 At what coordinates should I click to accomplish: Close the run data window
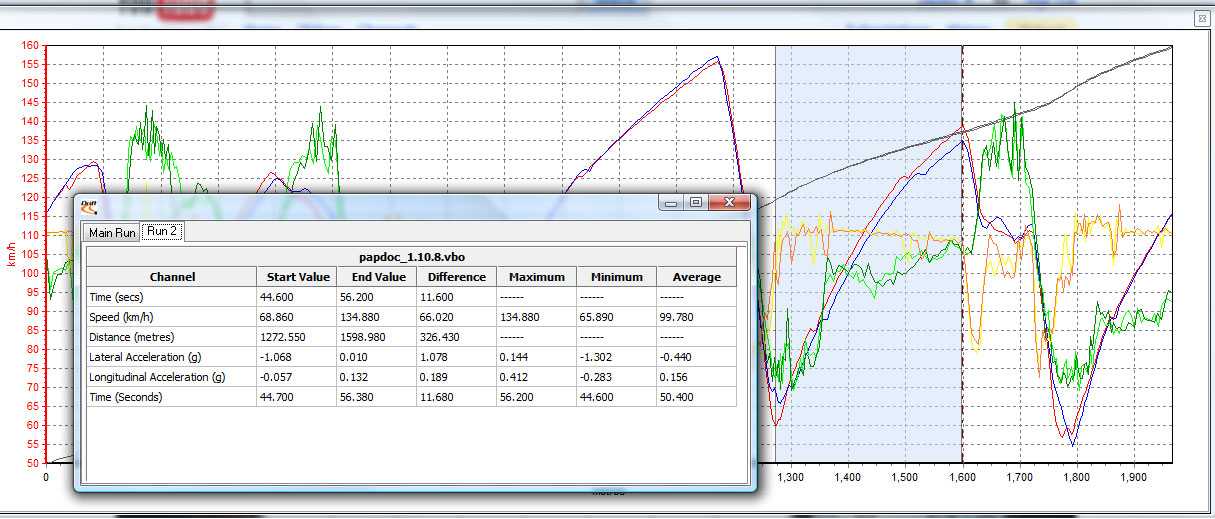click(x=730, y=202)
